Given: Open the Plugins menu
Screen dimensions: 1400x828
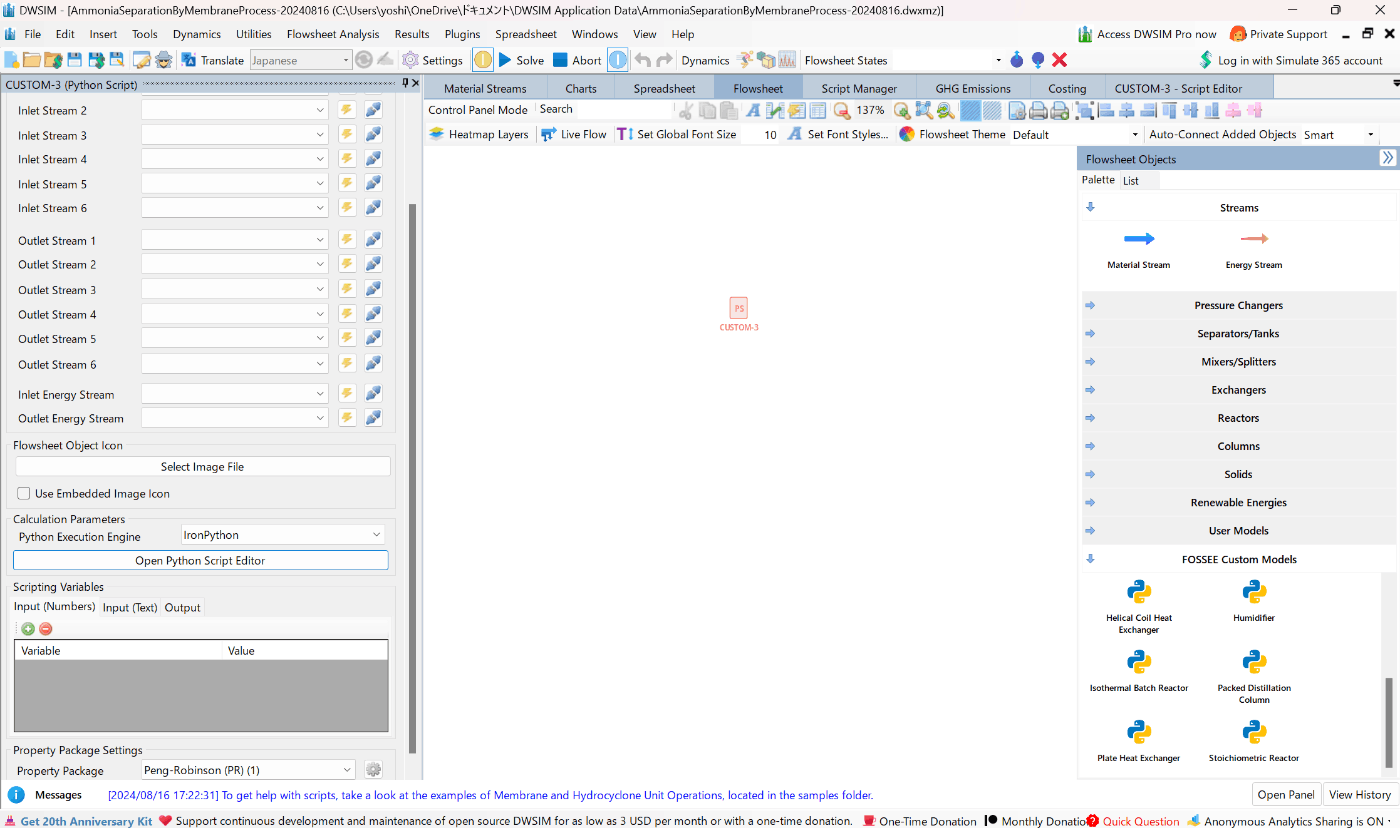Looking at the screenshot, I should (462, 34).
